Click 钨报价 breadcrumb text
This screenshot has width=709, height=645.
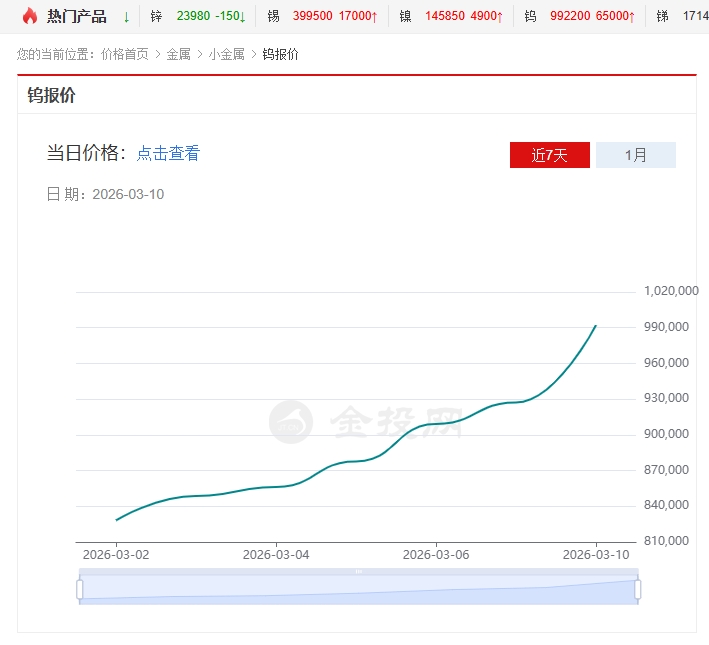[280, 54]
